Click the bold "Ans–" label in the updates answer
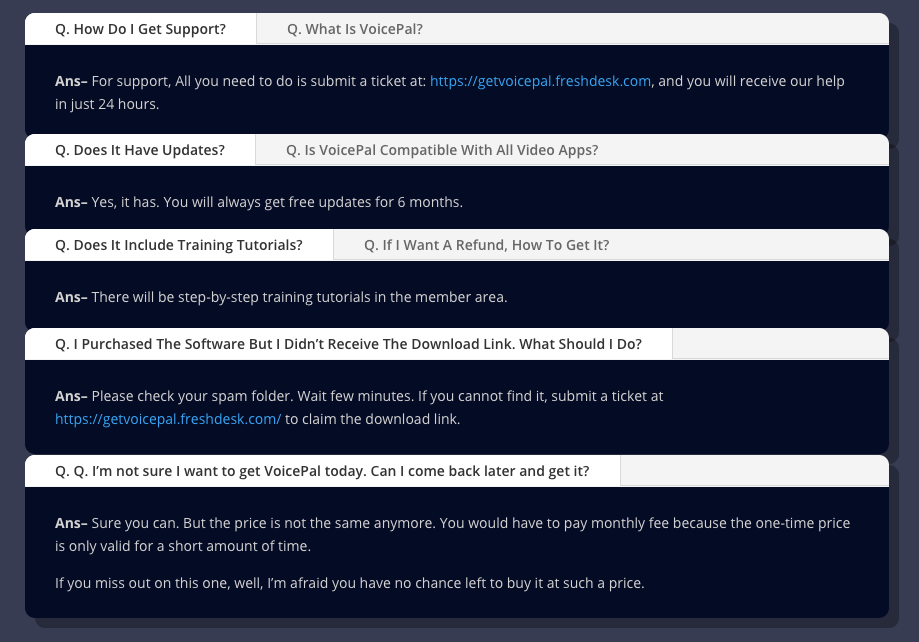 [x=71, y=202]
